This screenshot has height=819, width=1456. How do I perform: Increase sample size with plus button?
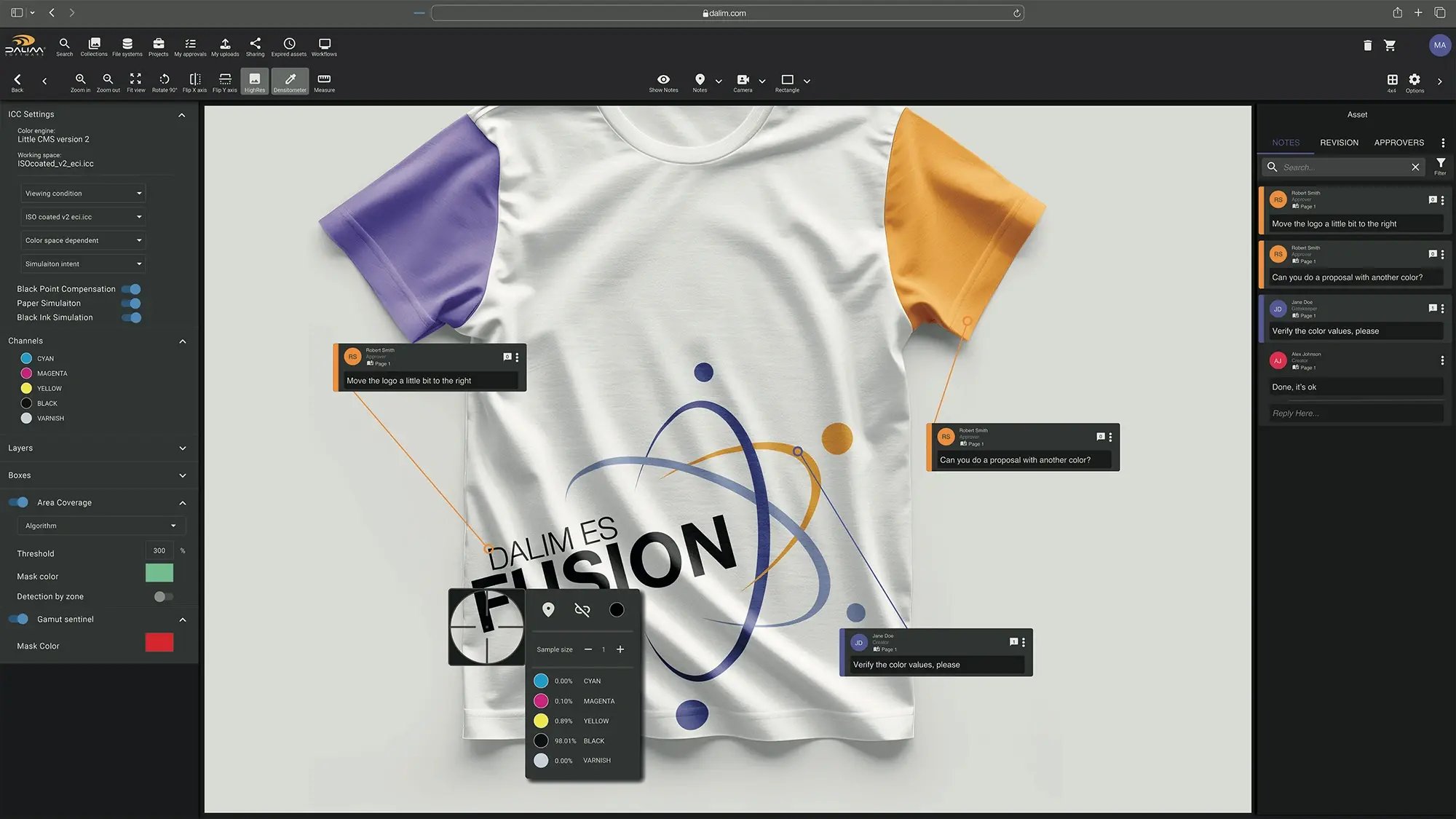tap(620, 649)
